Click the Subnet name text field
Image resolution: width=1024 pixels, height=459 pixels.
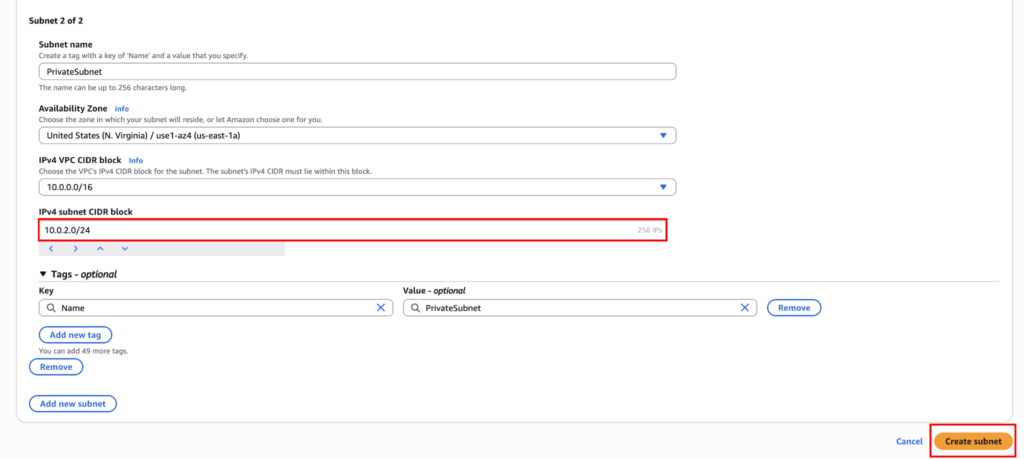[357, 72]
